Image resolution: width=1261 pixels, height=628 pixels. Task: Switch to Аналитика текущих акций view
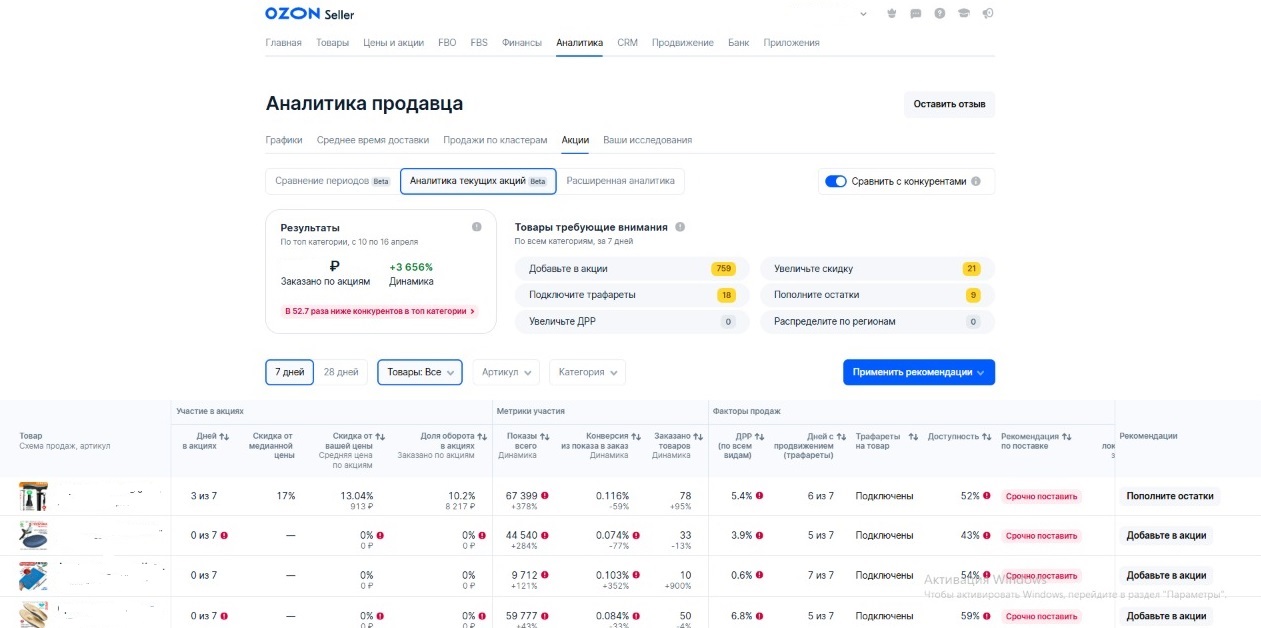click(x=478, y=181)
